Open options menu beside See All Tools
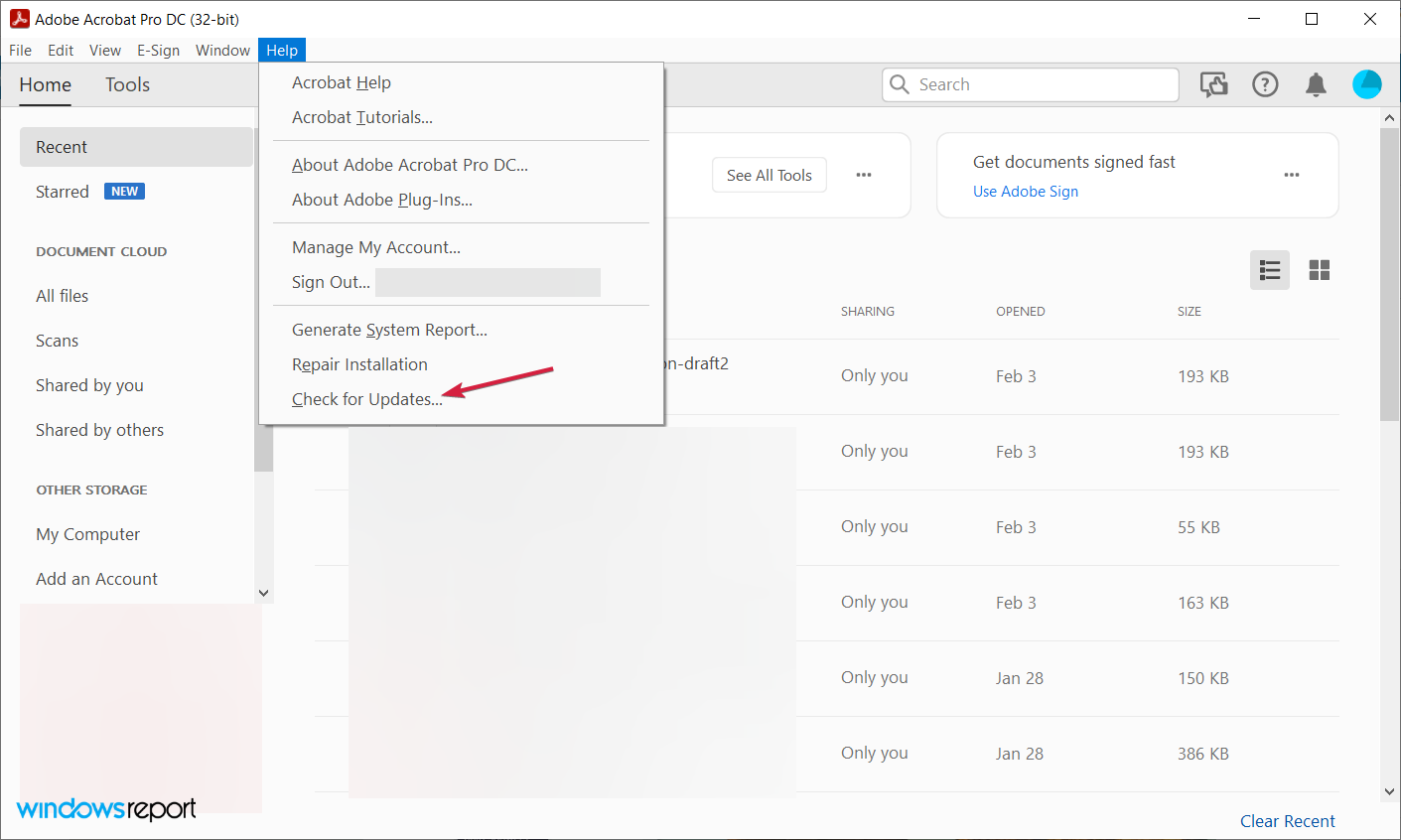This screenshot has height=840, width=1401. click(863, 176)
